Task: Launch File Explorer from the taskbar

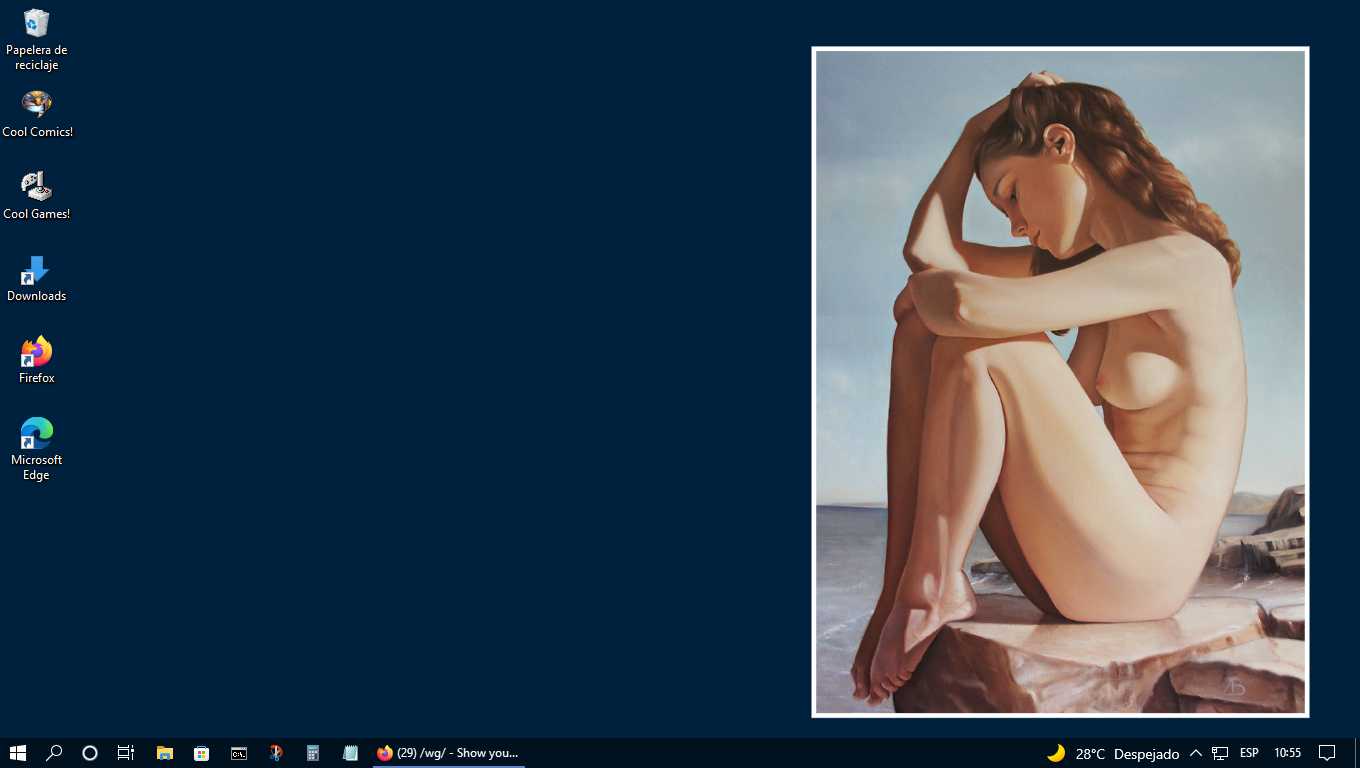Action: 165,753
